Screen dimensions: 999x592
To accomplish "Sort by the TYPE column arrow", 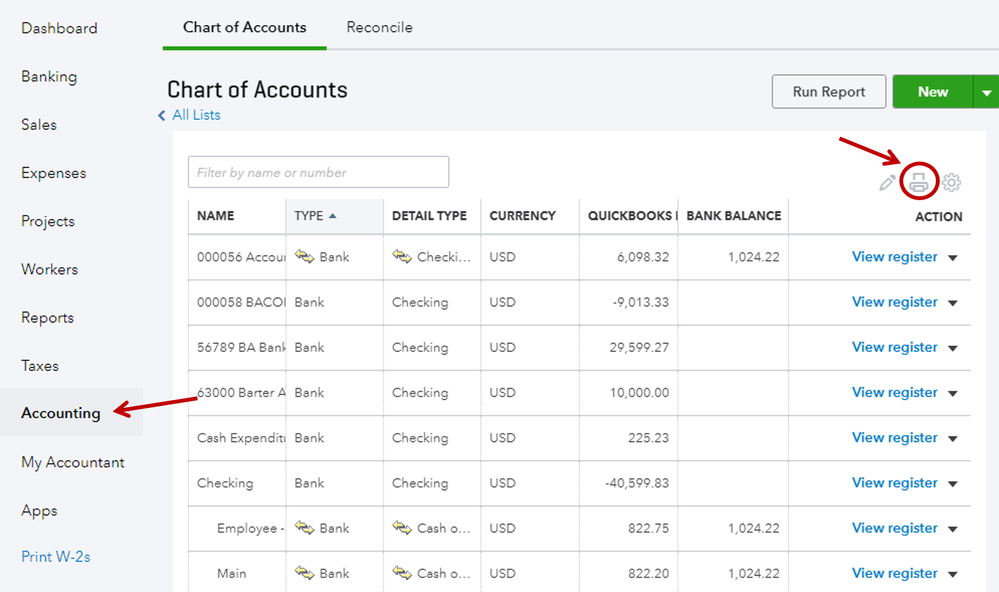I will pos(332,216).
